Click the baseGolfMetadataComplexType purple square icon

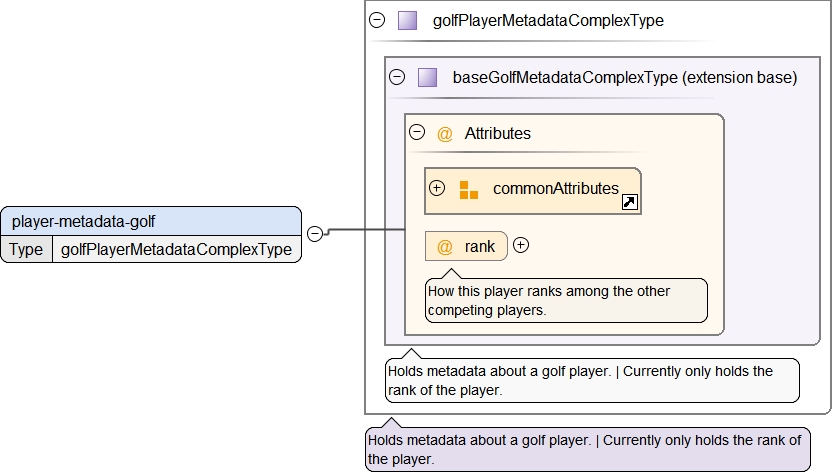click(x=427, y=77)
